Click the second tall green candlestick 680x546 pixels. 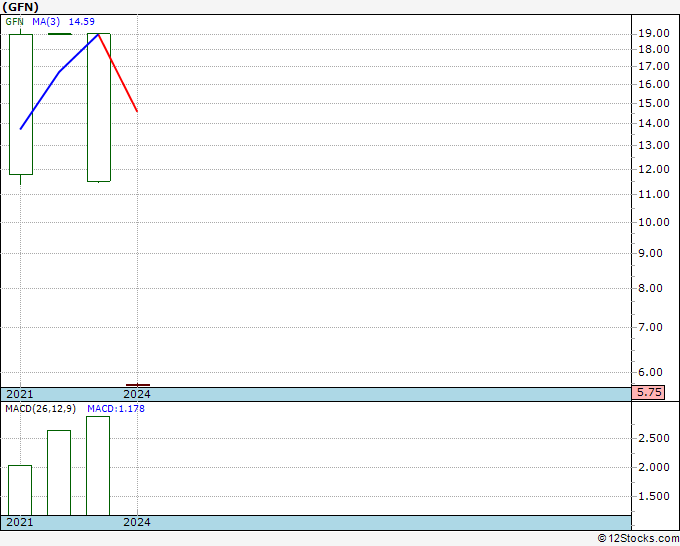click(x=99, y=108)
